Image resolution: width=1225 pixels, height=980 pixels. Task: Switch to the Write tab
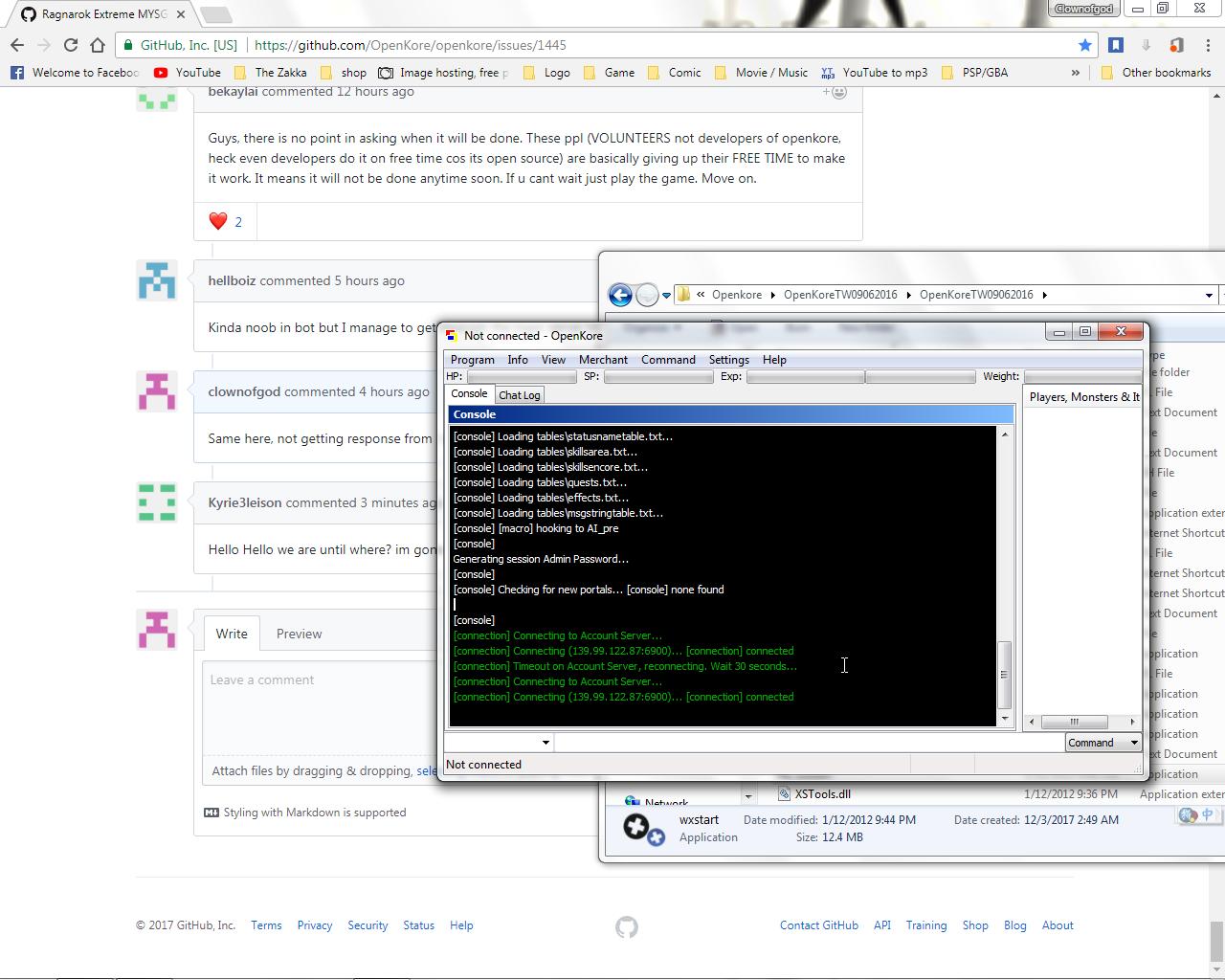[x=232, y=634]
